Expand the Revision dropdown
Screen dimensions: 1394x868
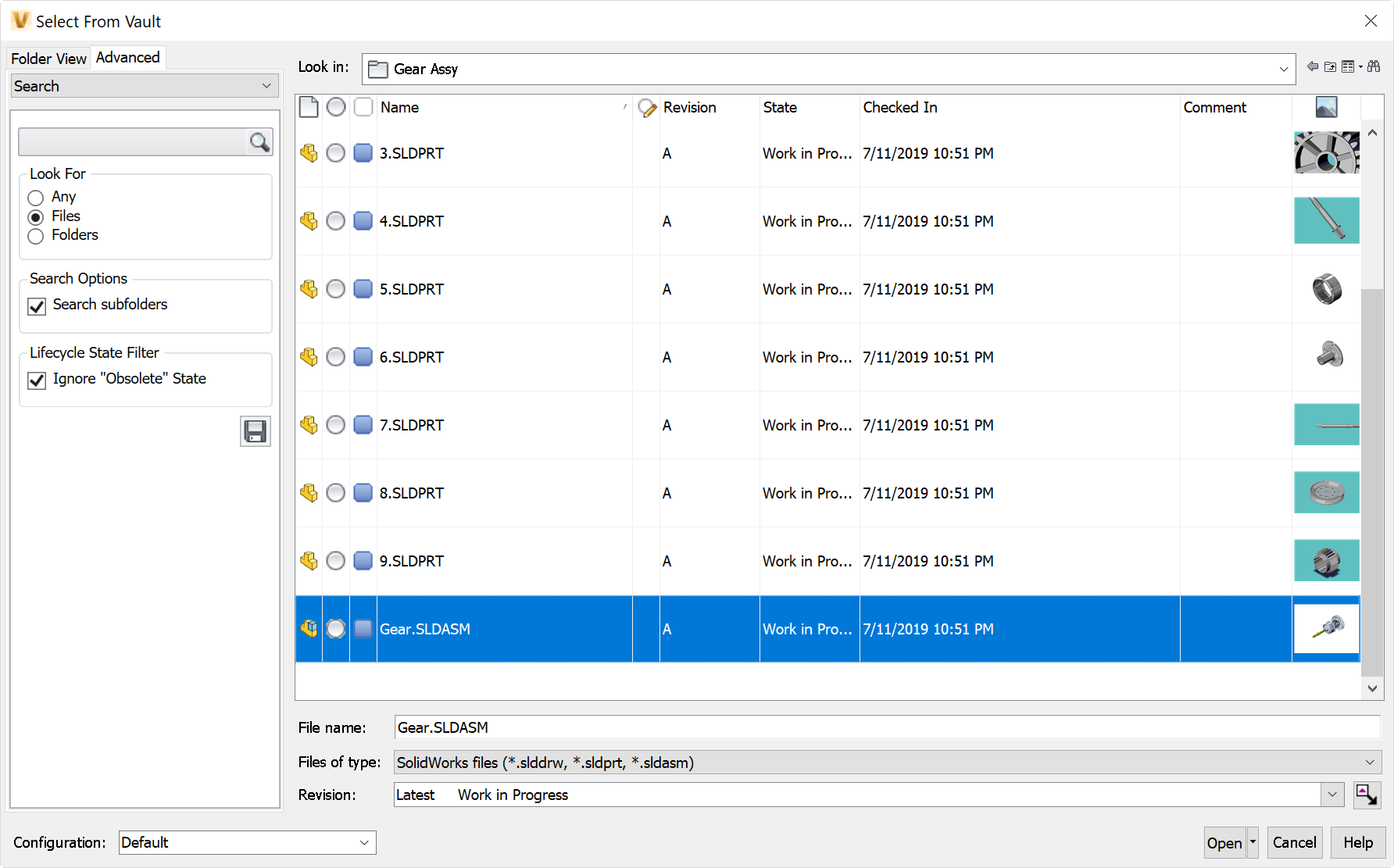(x=1332, y=795)
